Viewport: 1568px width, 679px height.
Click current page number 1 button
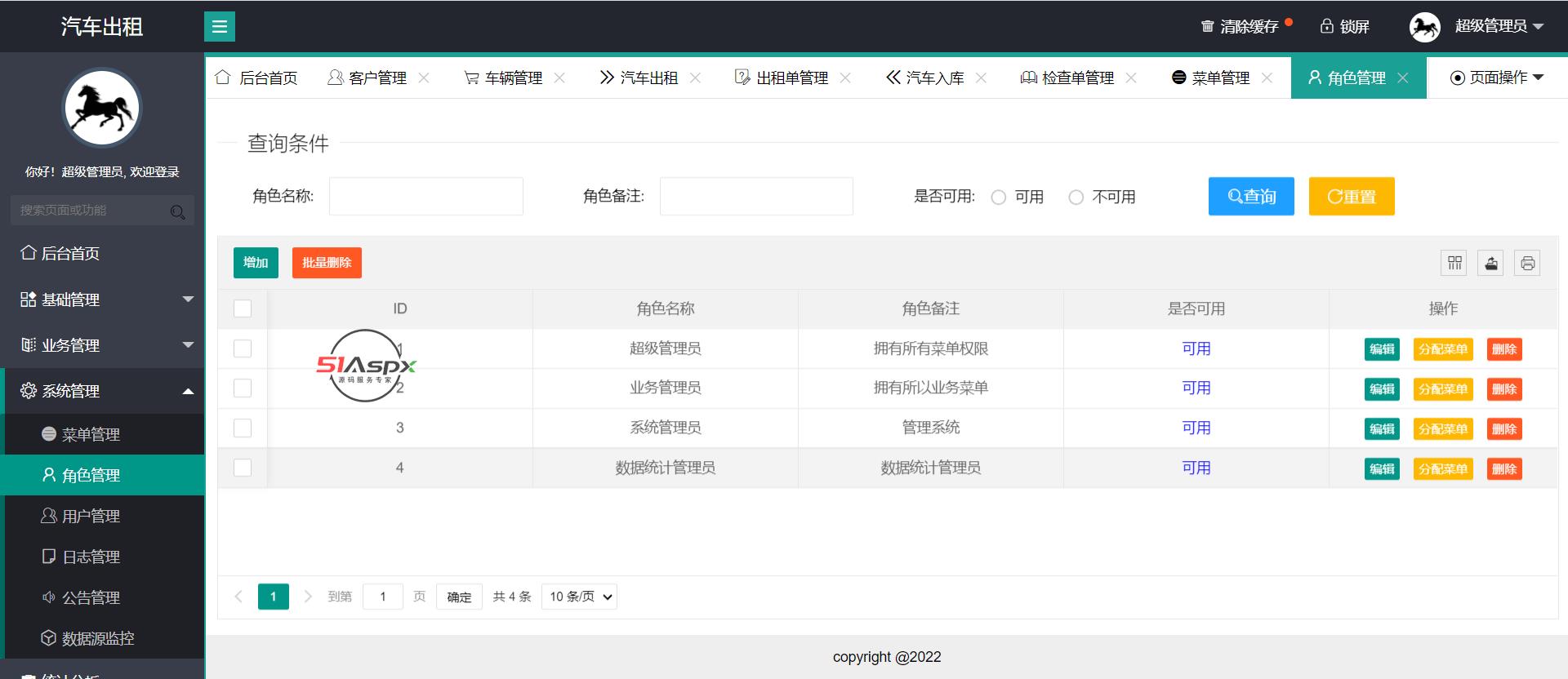[274, 597]
